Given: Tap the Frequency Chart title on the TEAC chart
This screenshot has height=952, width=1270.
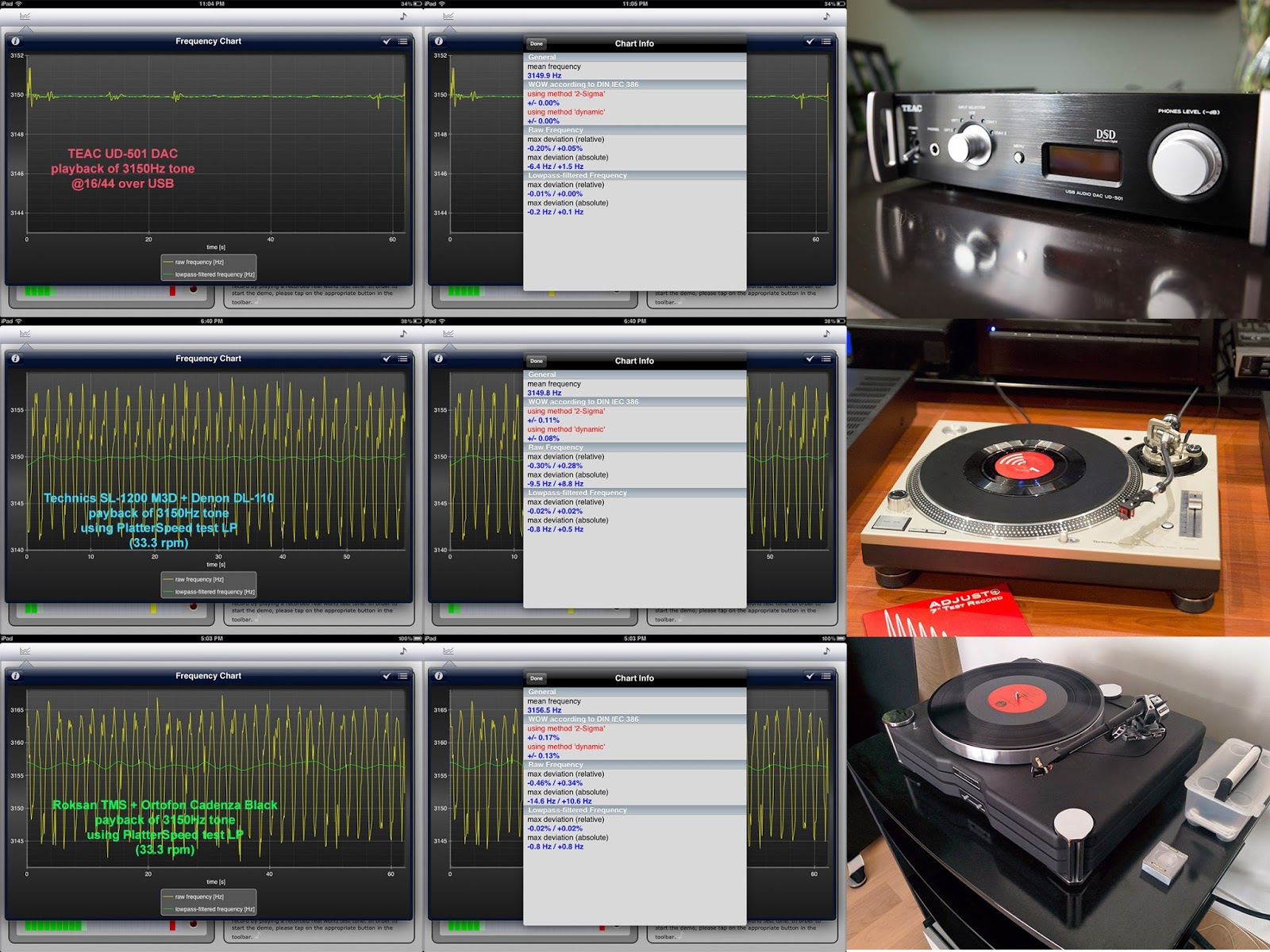Looking at the screenshot, I should (208, 41).
